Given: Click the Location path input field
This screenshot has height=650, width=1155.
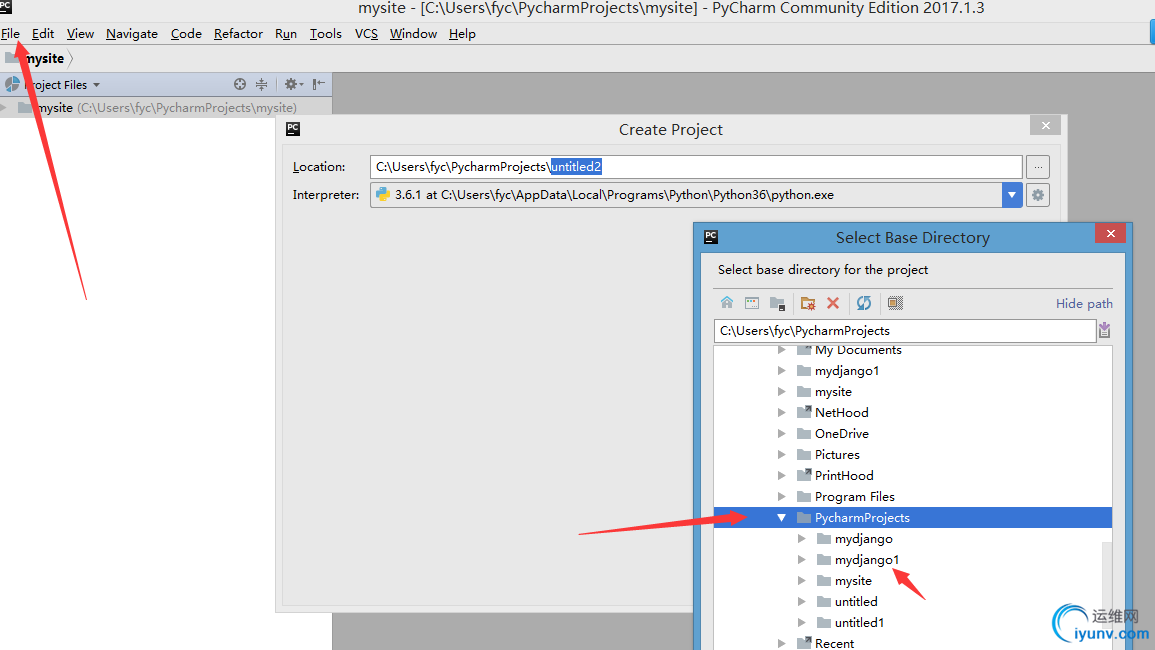Looking at the screenshot, I should pyautogui.click(x=696, y=167).
